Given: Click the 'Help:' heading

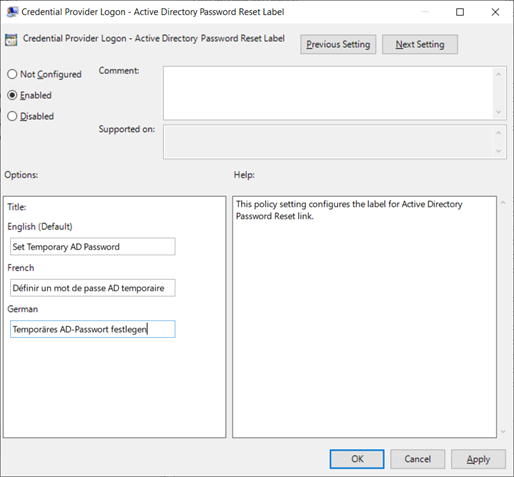Looking at the screenshot, I should (244, 175).
